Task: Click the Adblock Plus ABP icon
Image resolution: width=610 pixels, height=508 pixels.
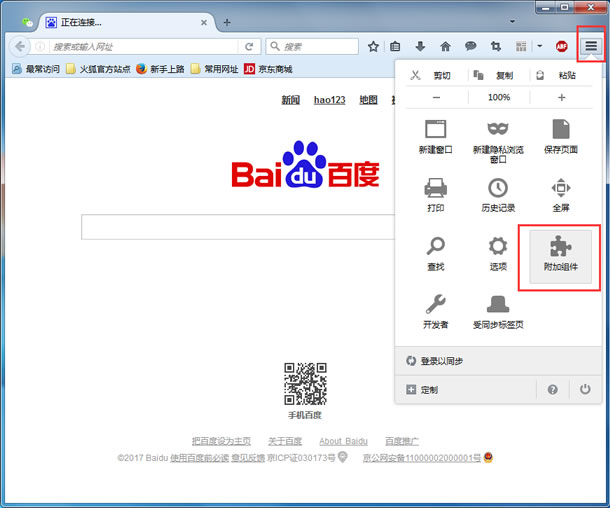Action: (561, 47)
